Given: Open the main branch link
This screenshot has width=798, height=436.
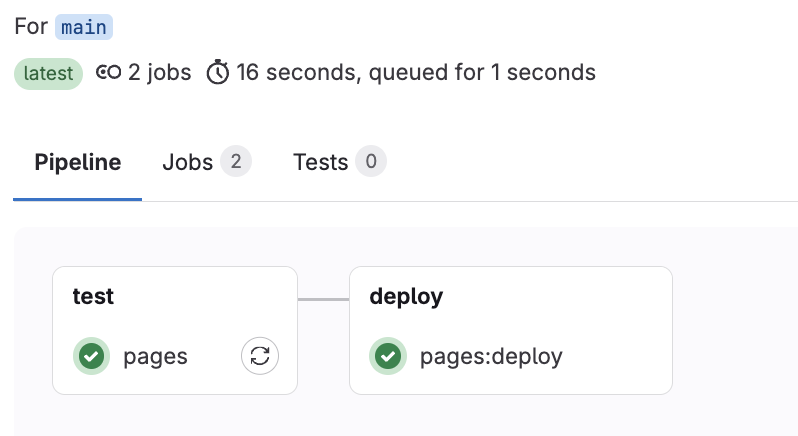Looking at the screenshot, I should [84, 27].
